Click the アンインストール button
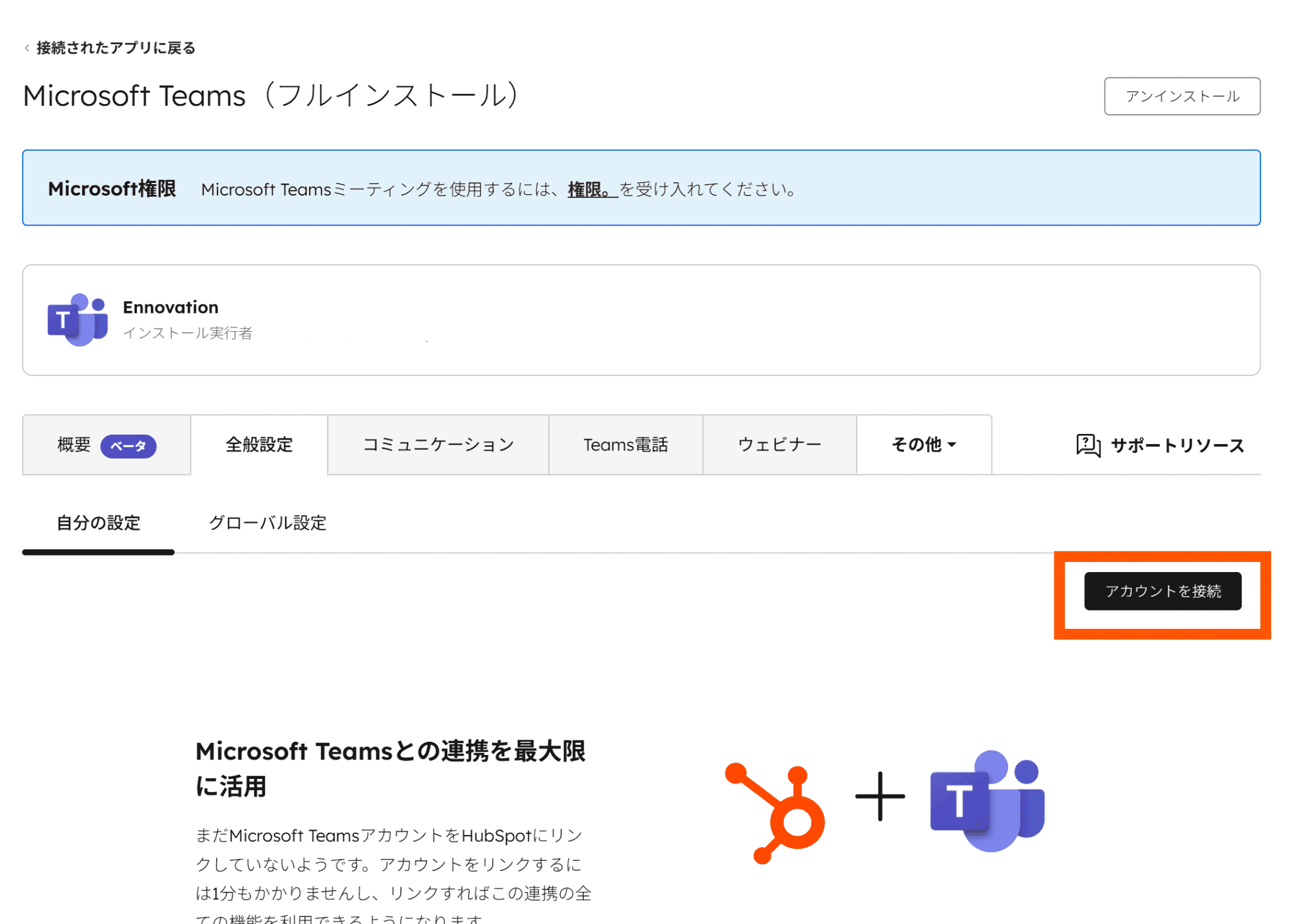 click(1182, 96)
